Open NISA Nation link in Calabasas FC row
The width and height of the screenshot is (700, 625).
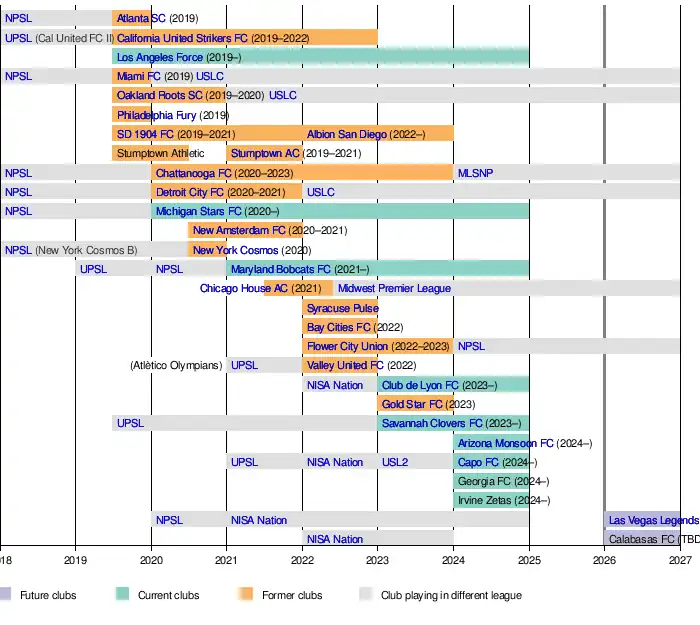(x=335, y=539)
